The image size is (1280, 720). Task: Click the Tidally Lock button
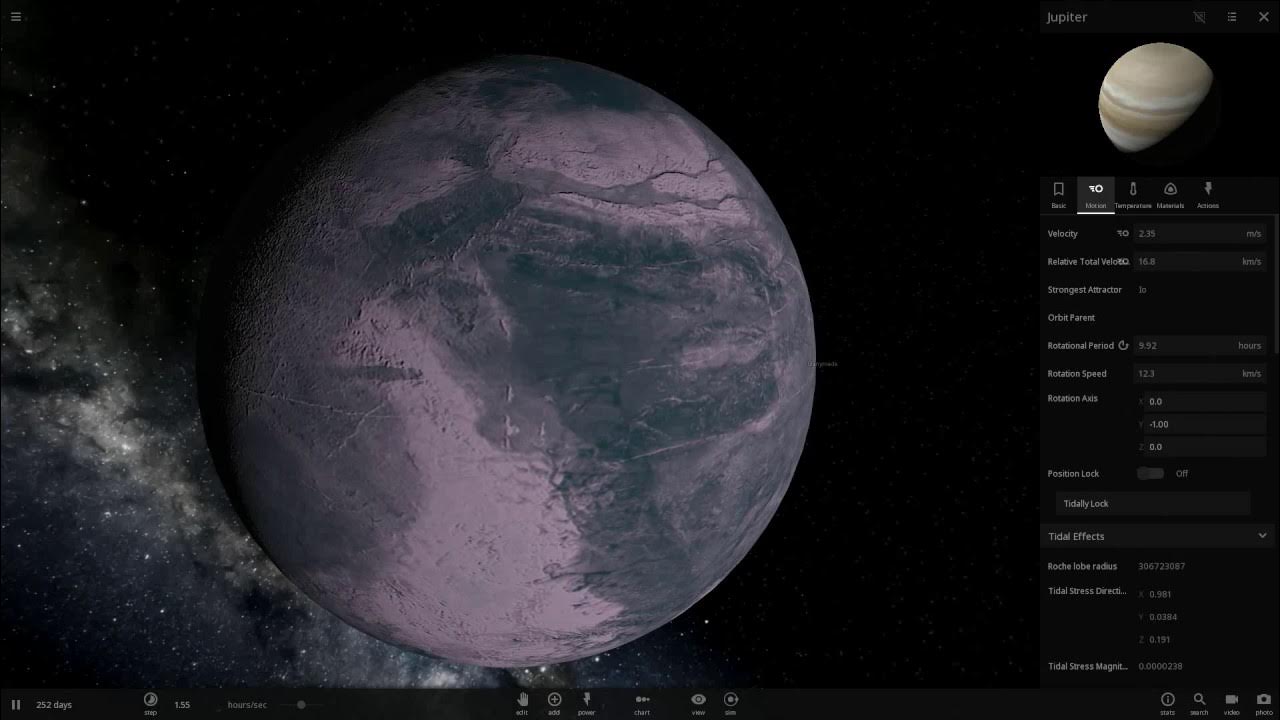(1153, 504)
